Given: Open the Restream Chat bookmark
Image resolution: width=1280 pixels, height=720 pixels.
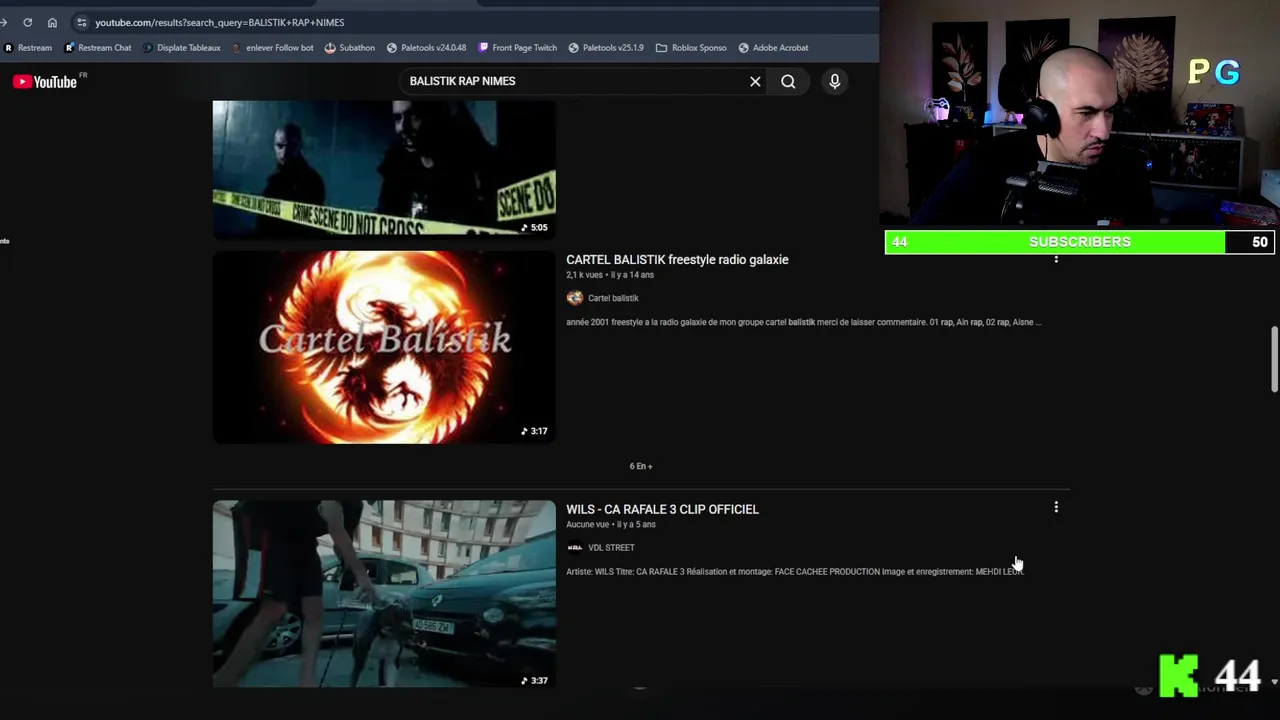Looking at the screenshot, I should [98, 47].
